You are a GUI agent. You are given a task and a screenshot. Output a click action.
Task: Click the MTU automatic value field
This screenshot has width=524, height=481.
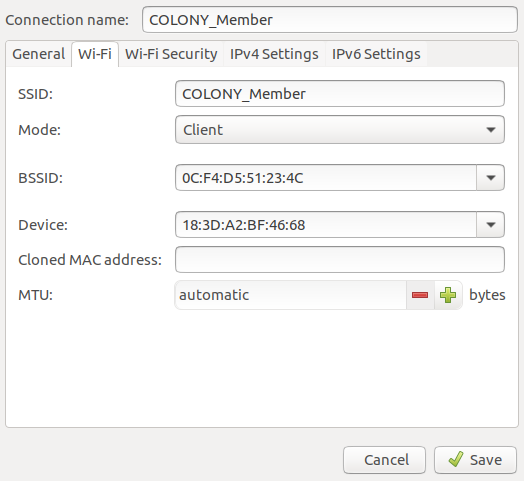coord(290,295)
